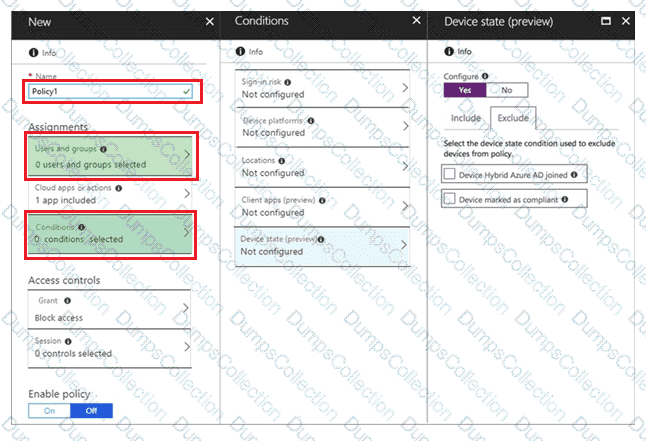Open Client apps (preview) condition
Screen dimensions: 646x441
pos(322,206)
